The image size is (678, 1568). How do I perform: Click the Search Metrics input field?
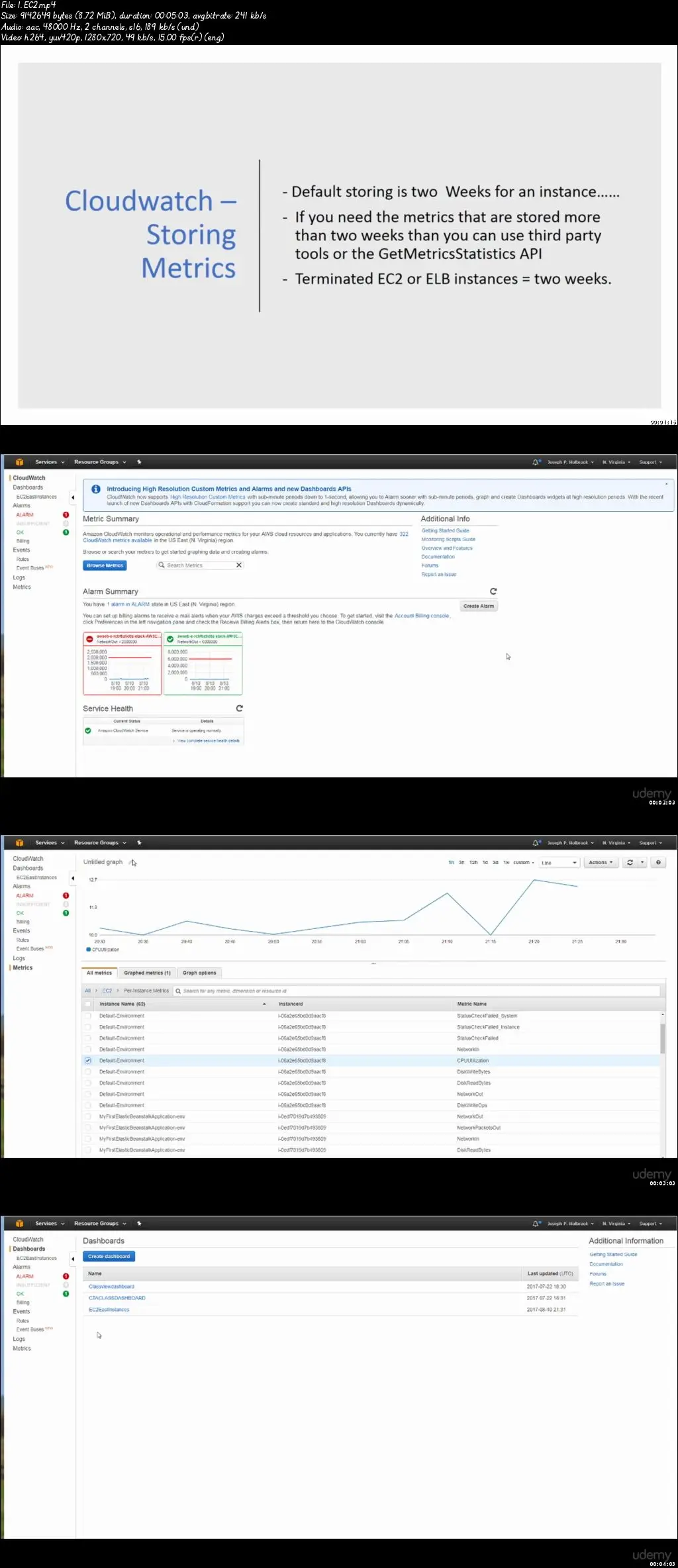click(x=200, y=565)
